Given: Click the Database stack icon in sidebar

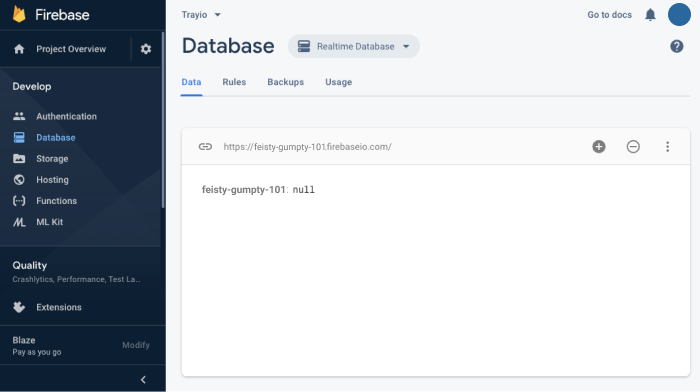Looking at the screenshot, I should pyautogui.click(x=19, y=138).
